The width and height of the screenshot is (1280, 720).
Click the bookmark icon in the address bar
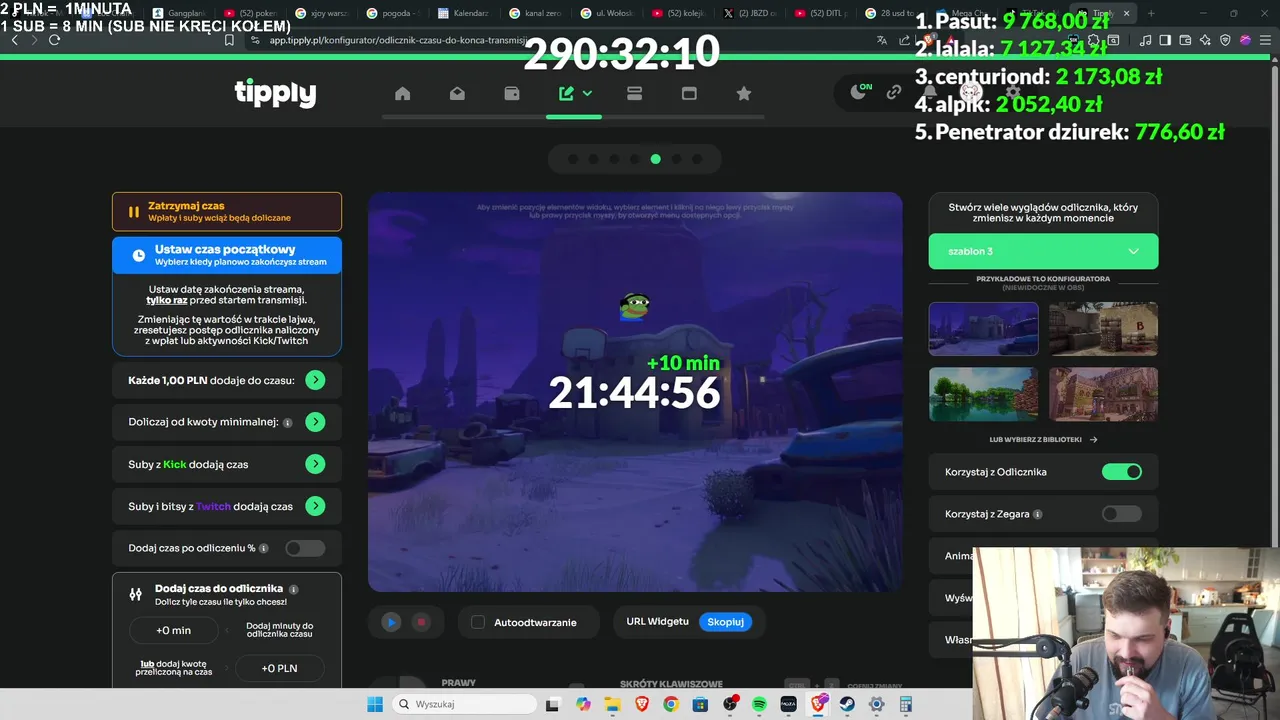229,40
